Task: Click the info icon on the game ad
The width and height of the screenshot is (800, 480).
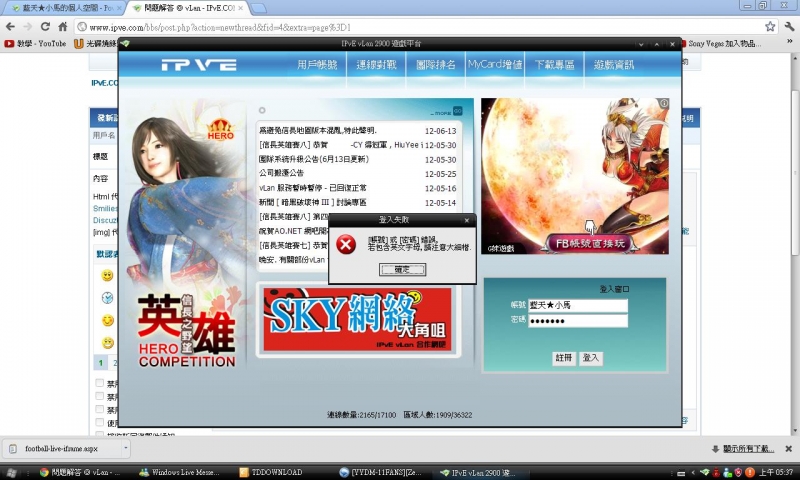Action: [x=663, y=104]
